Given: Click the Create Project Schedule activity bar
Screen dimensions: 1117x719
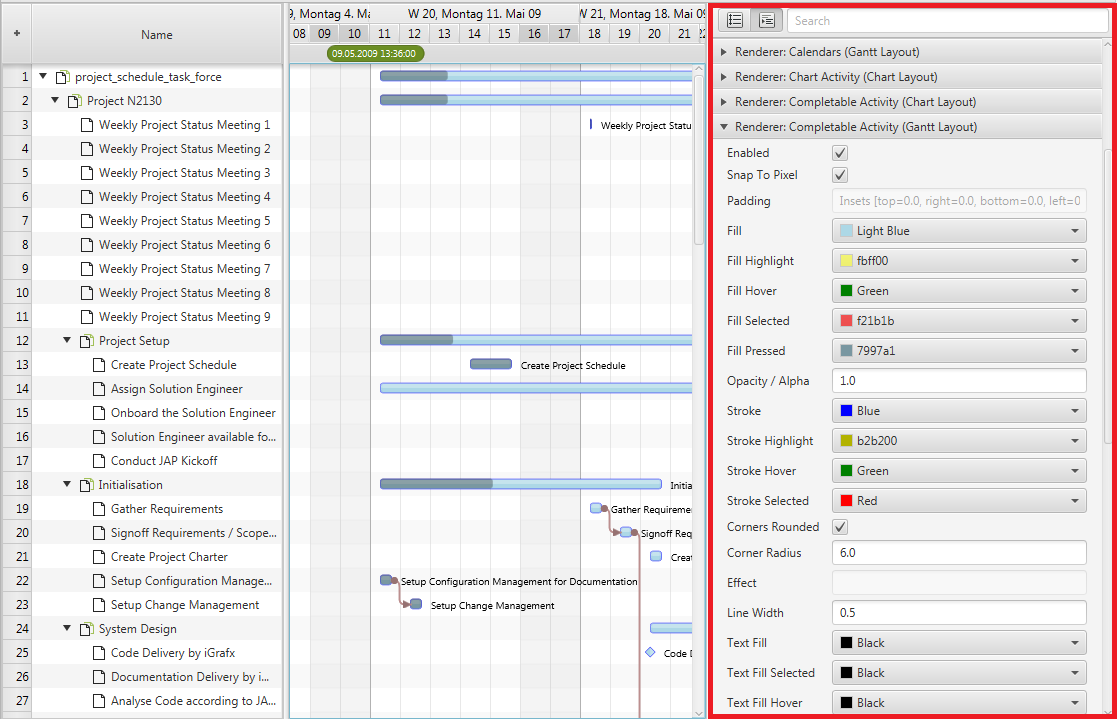Looking at the screenshot, I should (x=491, y=364).
